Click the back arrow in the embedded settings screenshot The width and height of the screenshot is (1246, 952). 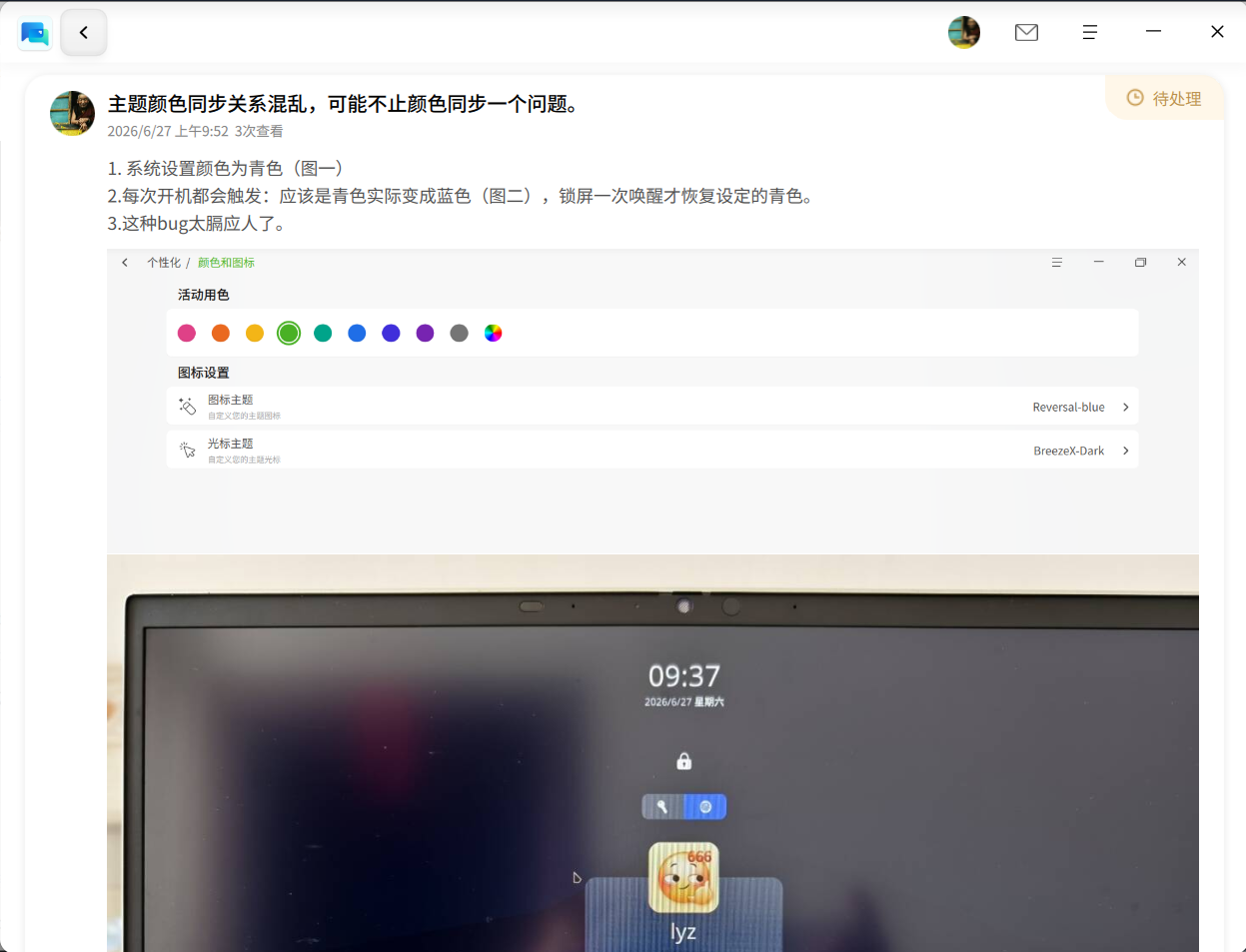[x=125, y=263]
